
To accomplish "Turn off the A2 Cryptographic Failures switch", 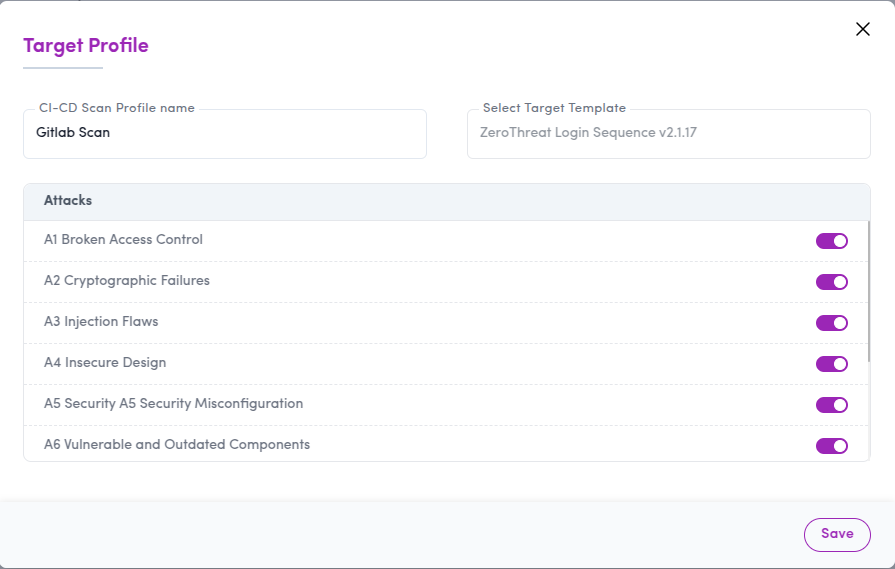I will [831, 282].
